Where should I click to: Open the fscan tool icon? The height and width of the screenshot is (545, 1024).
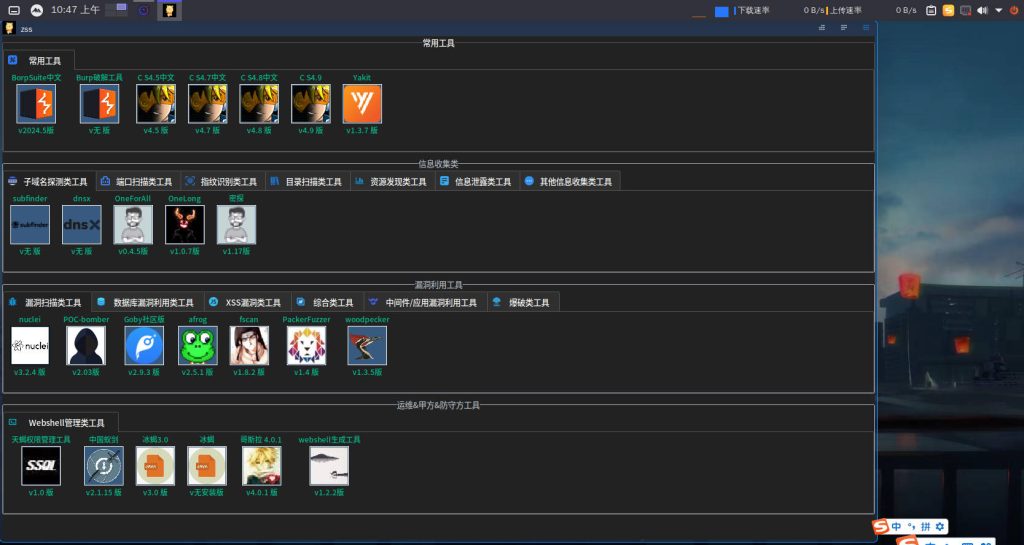[249, 345]
